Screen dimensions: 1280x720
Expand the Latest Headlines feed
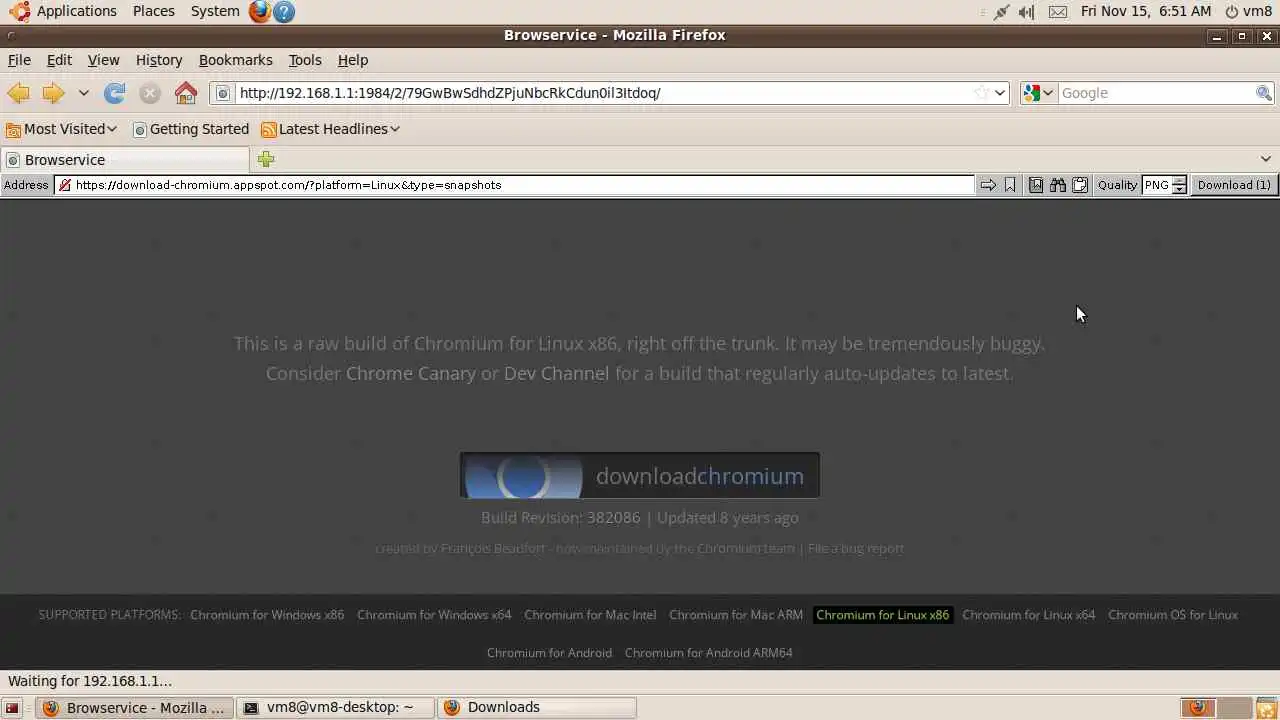tap(330, 129)
